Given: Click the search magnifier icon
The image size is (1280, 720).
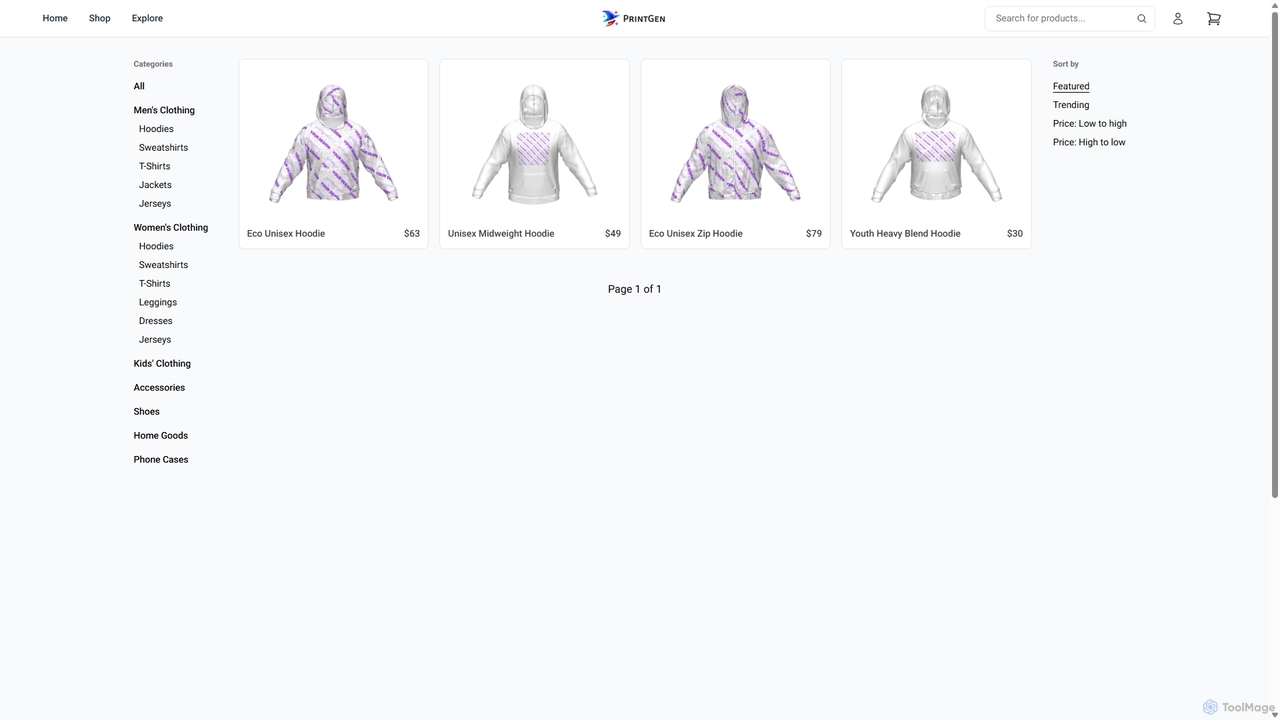Looking at the screenshot, I should (x=1142, y=18).
